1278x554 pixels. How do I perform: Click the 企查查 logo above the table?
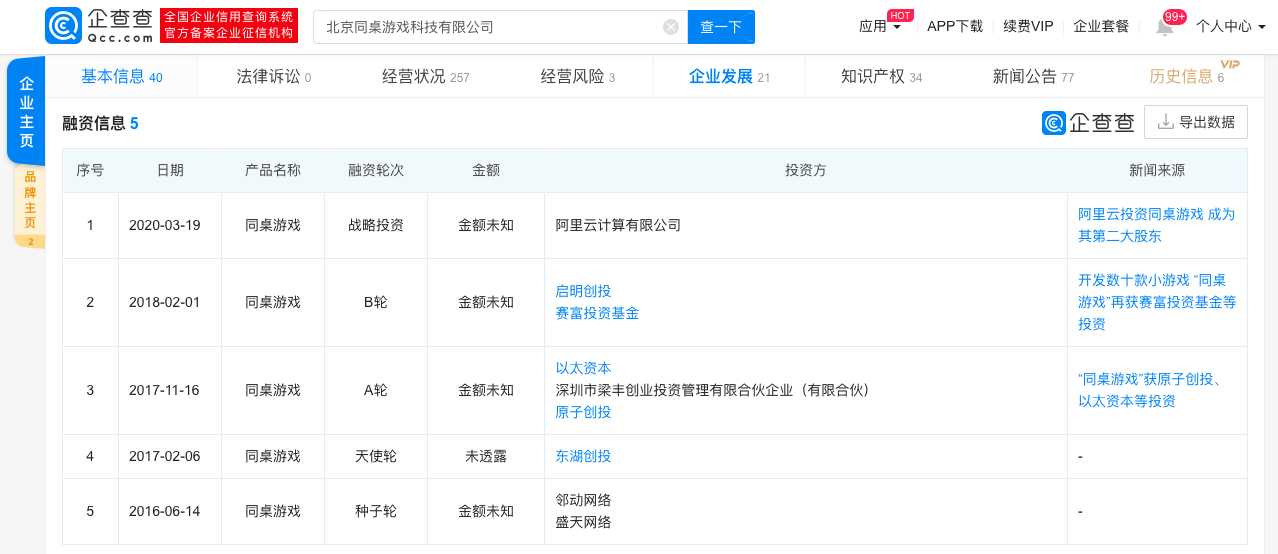1088,122
